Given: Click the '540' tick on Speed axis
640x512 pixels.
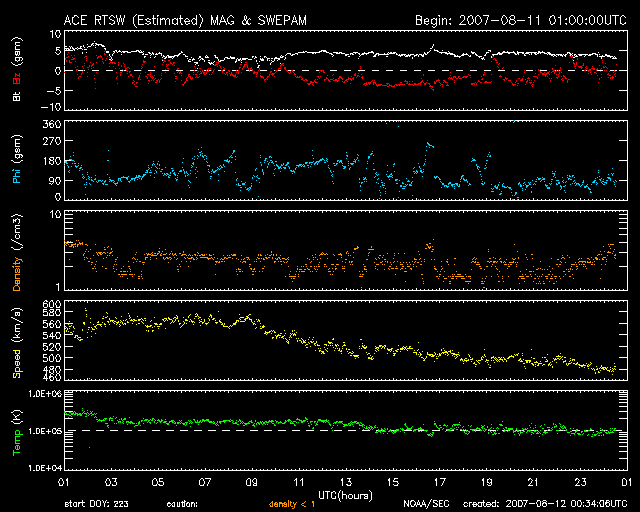Looking at the screenshot, I should point(52,336).
